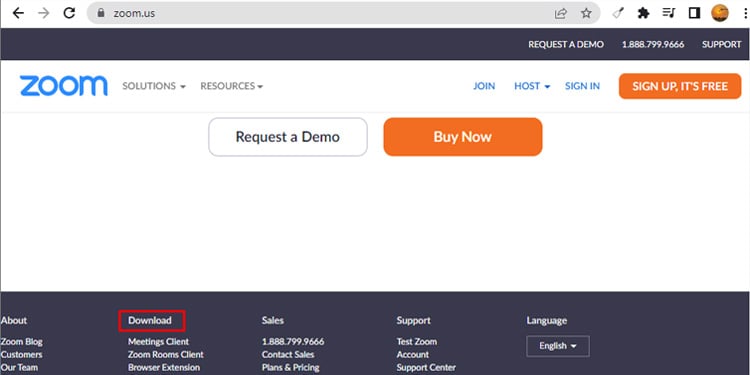Viewport: 750px width, 375px height.
Task: Click Request a Demo in top bar
Action: coord(566,44)
